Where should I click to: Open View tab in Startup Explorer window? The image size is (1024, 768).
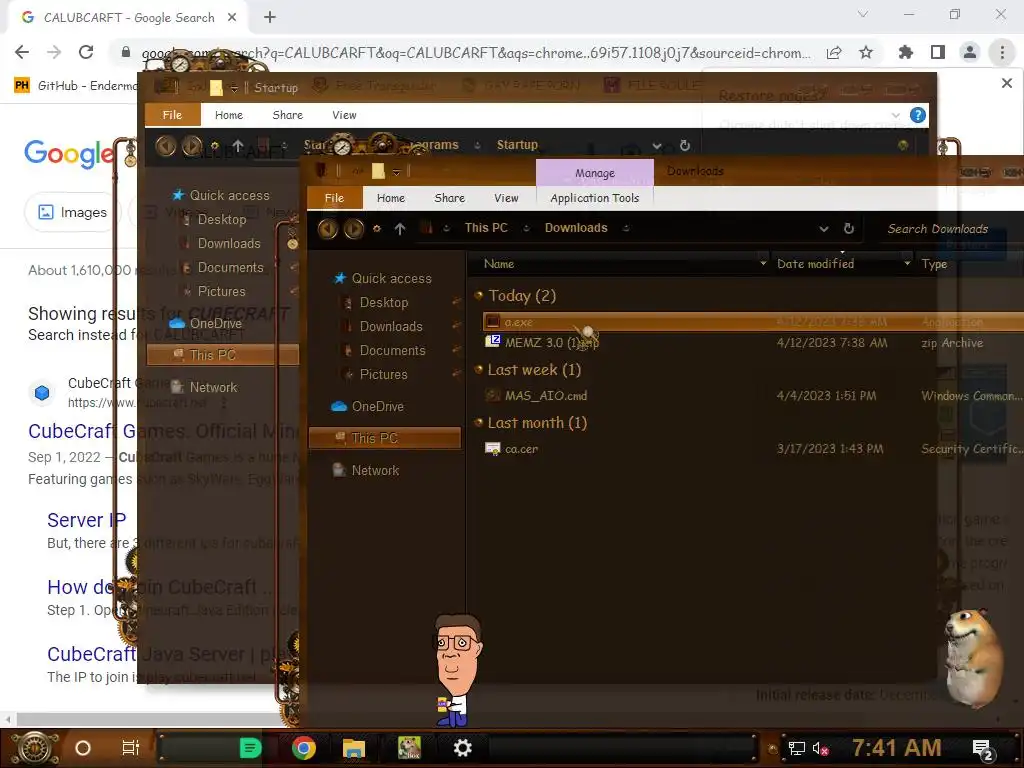click(x=344, y=115)
